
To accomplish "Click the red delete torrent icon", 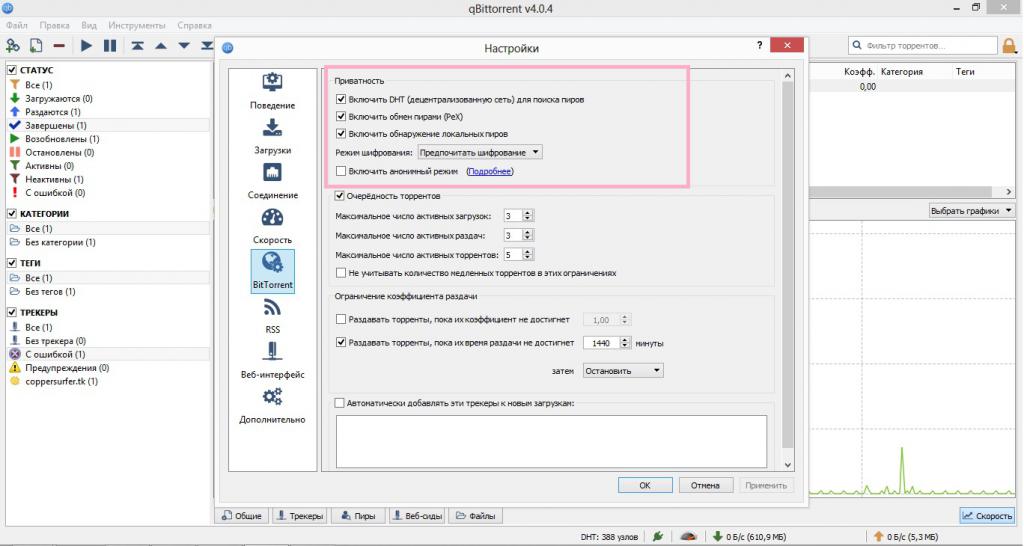I will [59, 46].
